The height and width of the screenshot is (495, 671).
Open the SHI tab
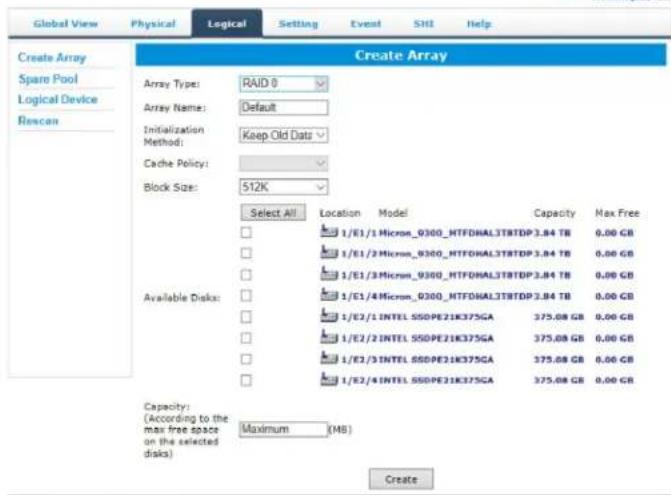click(424, 24)
